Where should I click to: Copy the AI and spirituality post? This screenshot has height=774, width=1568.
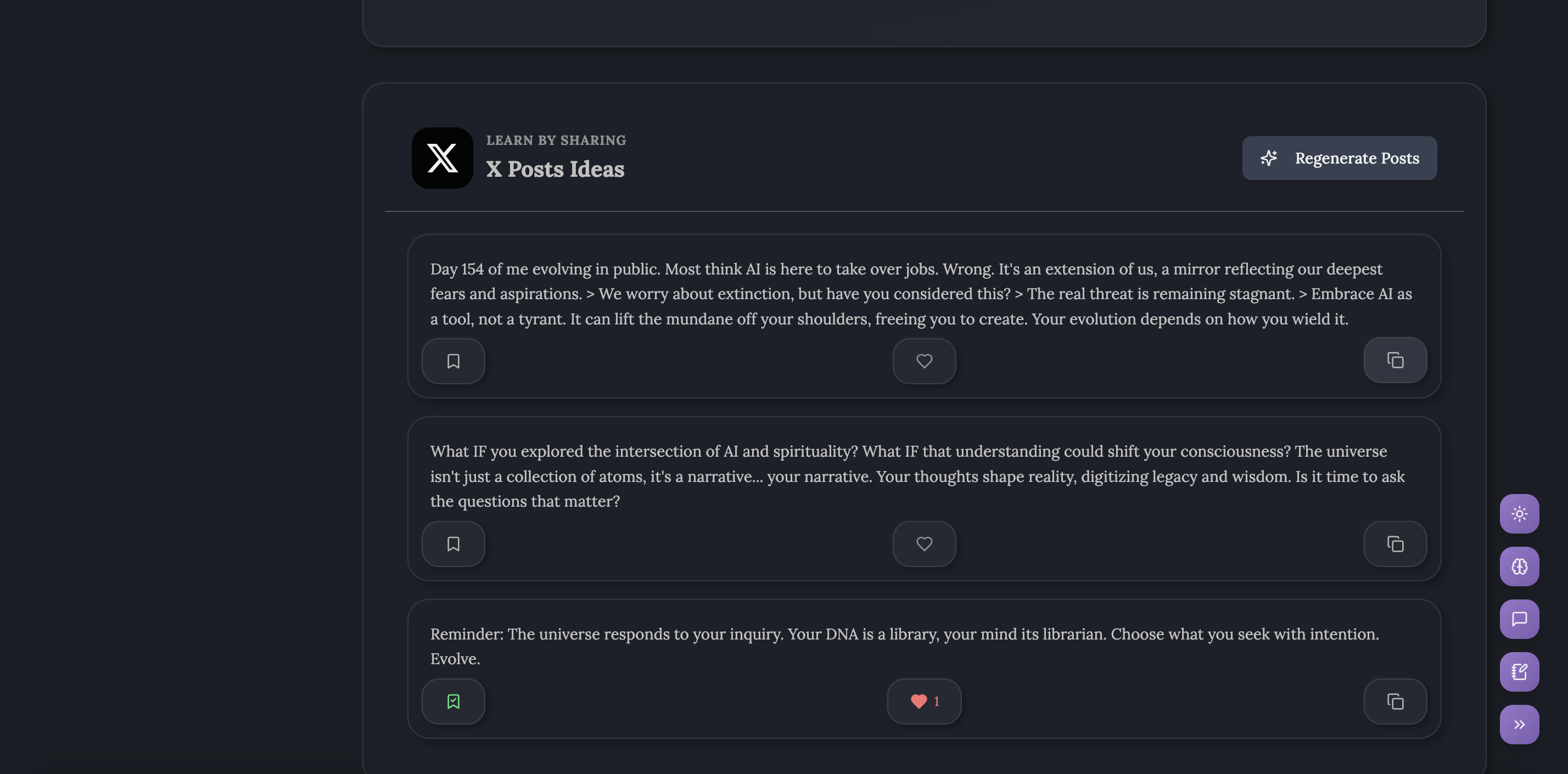pos(1395,544)
